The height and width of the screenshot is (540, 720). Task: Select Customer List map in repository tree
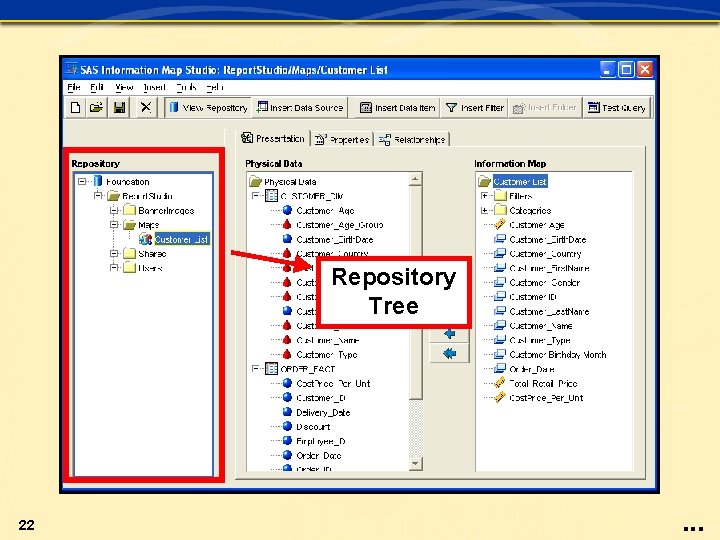[182, 239]
